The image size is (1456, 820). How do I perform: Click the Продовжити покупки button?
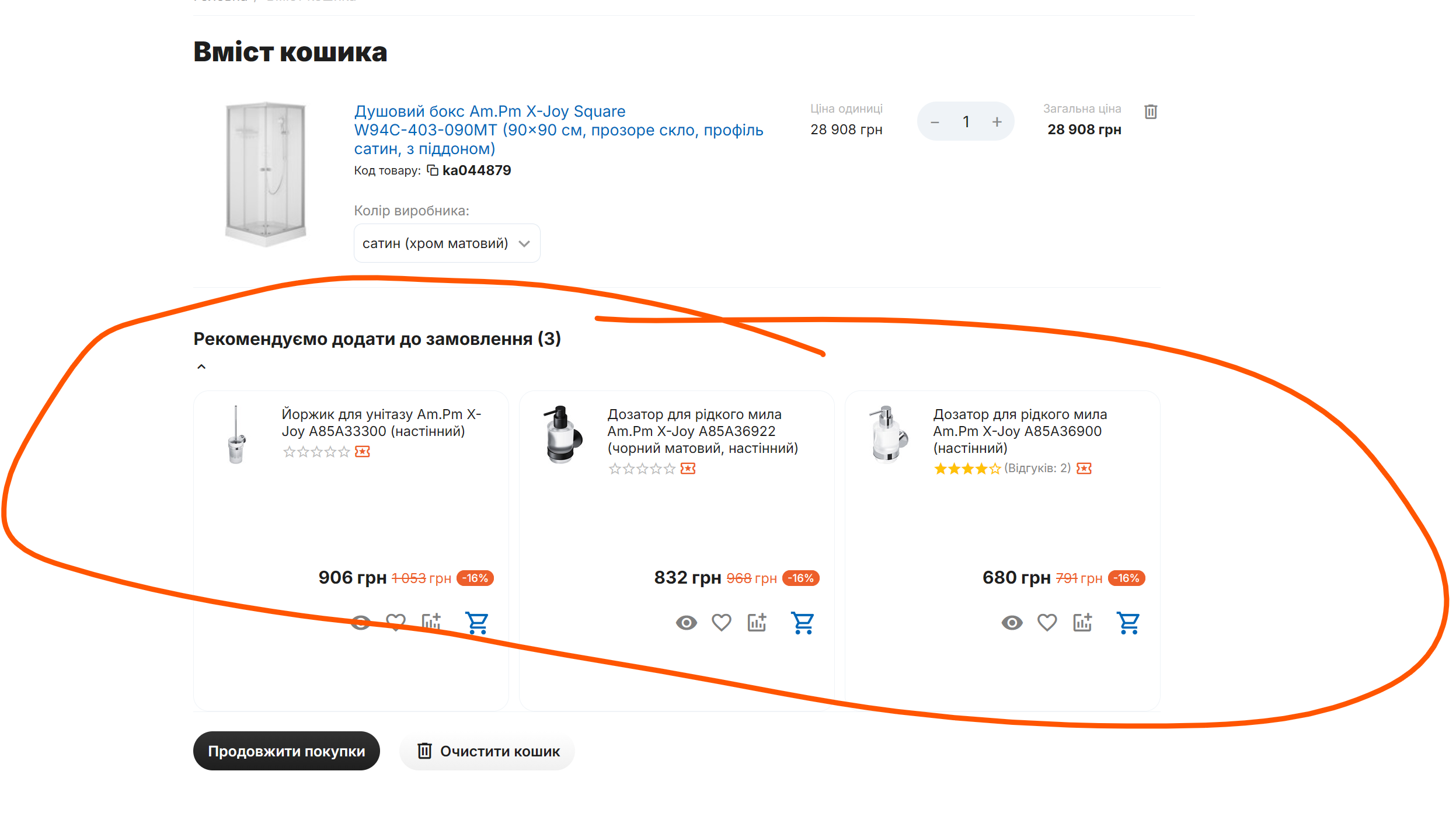pos(286,751)
